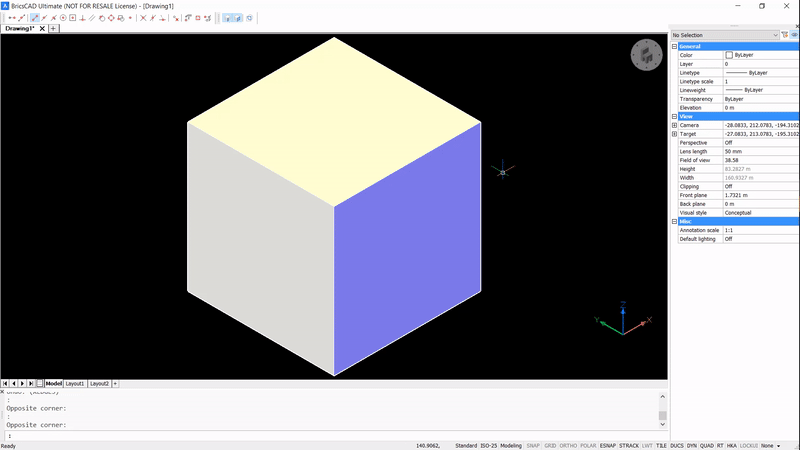Select the Intersection snap X icon
Viewport: 800px width, 450px height.
coord(143,18)
